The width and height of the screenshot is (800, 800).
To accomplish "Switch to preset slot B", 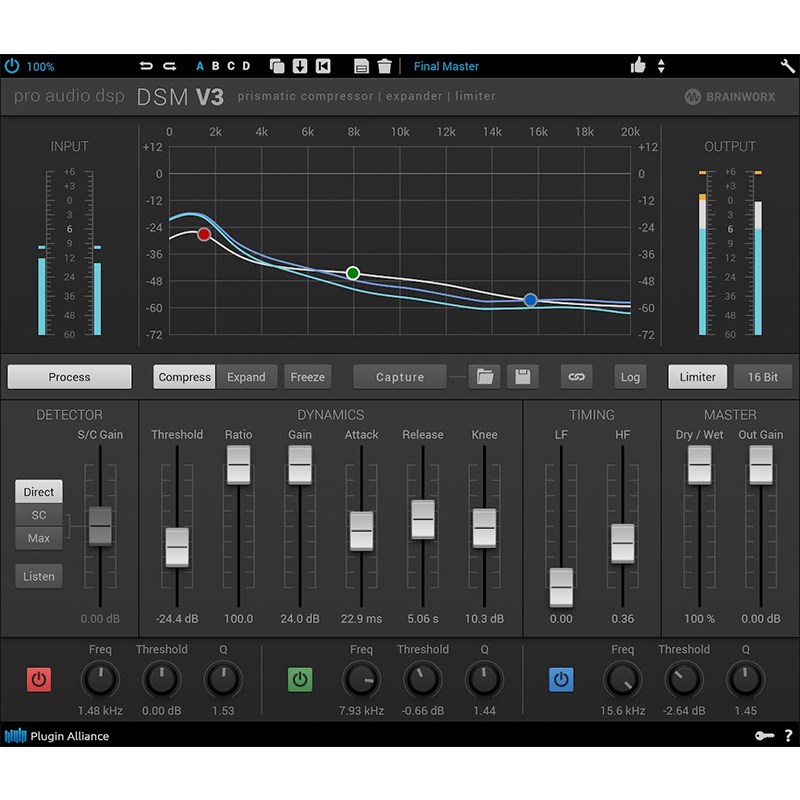I will [215, 67].
